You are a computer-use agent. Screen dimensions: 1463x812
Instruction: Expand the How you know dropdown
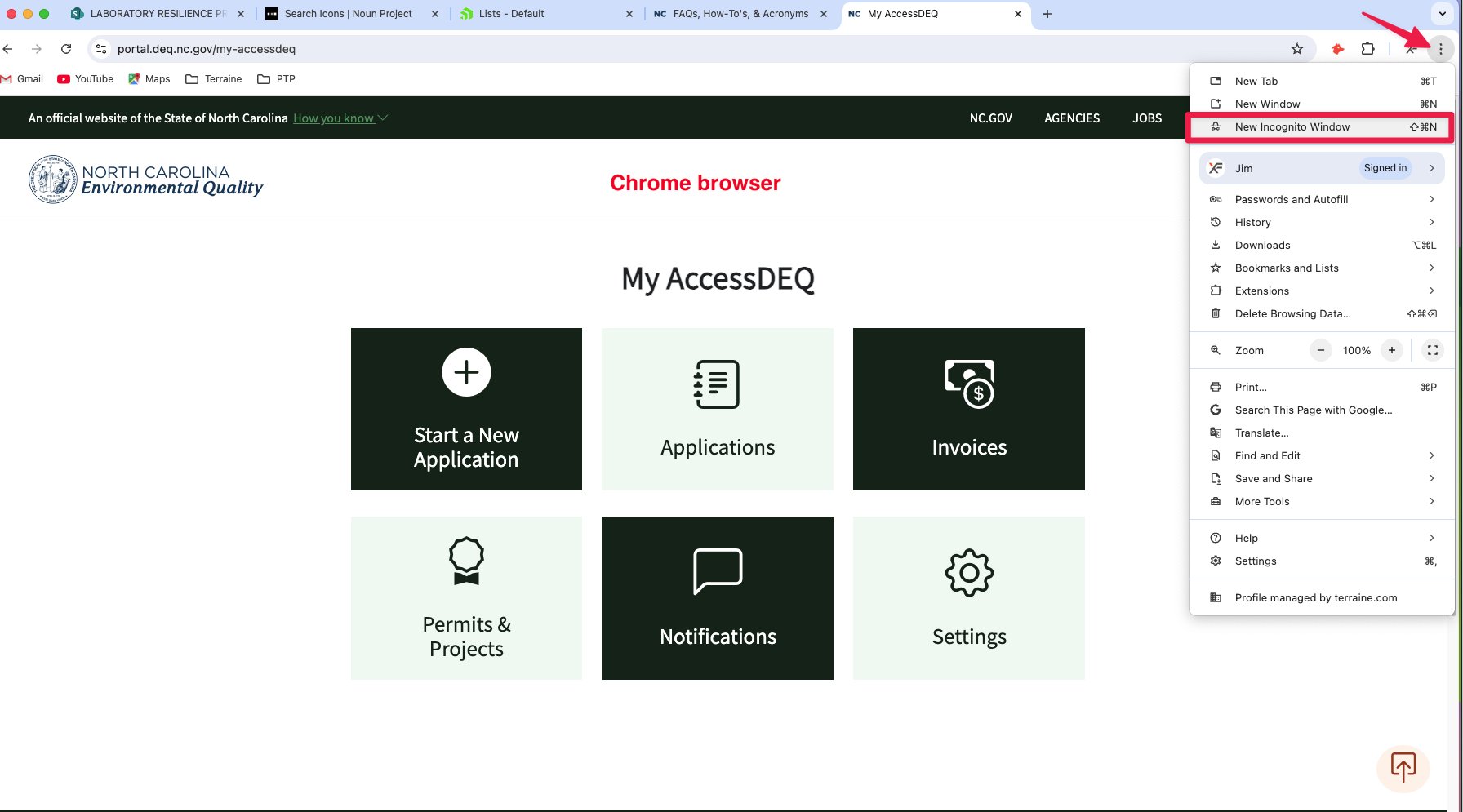pos(340,118)
